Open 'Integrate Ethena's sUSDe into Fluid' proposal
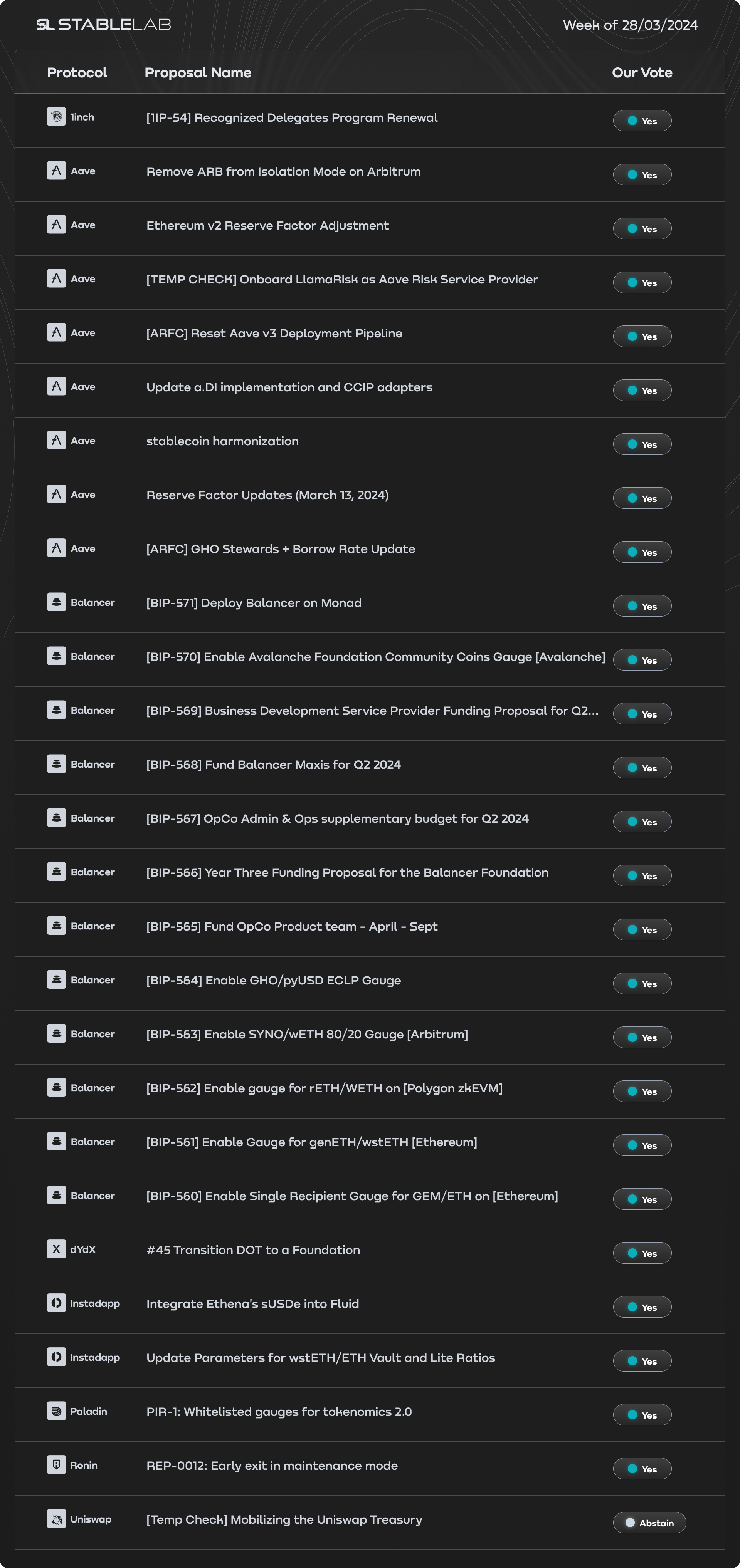This screenshot has height=1568, width=740. coord(252,1304)
